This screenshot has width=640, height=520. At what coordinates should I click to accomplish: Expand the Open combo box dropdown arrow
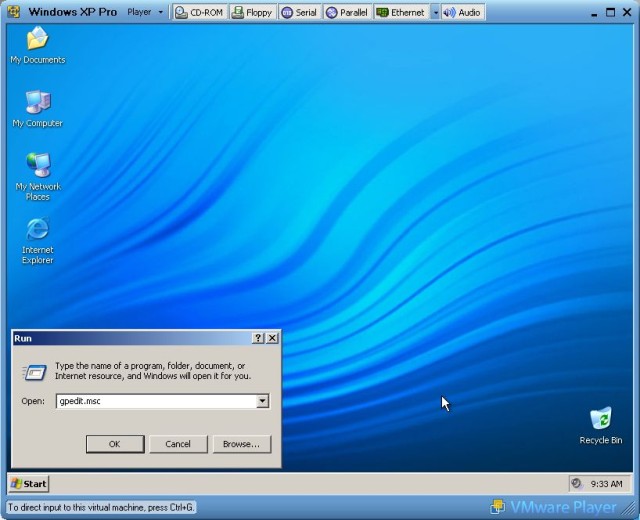click(262, 401)
